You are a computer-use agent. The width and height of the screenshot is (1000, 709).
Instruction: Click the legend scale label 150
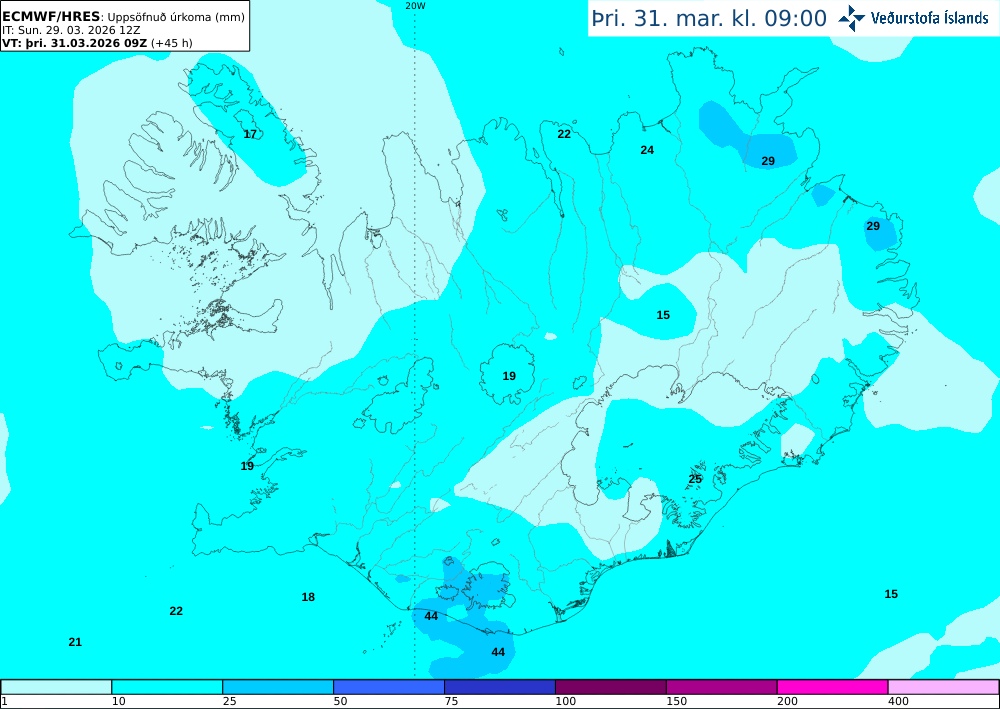click(676, 701)
